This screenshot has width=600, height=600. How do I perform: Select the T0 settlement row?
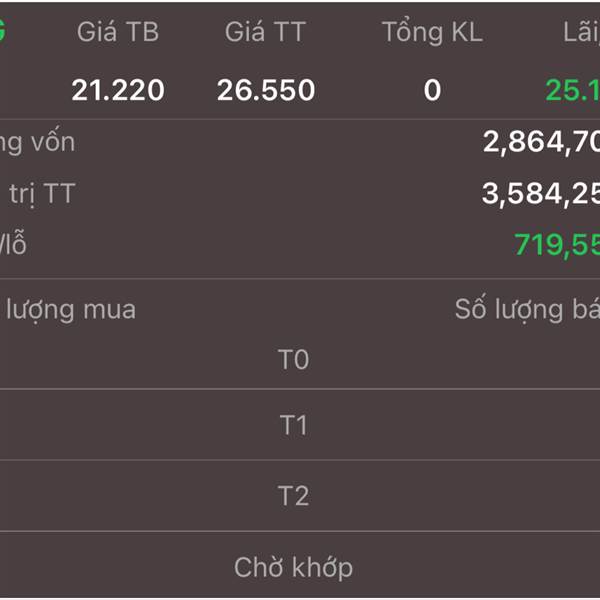pos(300,359)
